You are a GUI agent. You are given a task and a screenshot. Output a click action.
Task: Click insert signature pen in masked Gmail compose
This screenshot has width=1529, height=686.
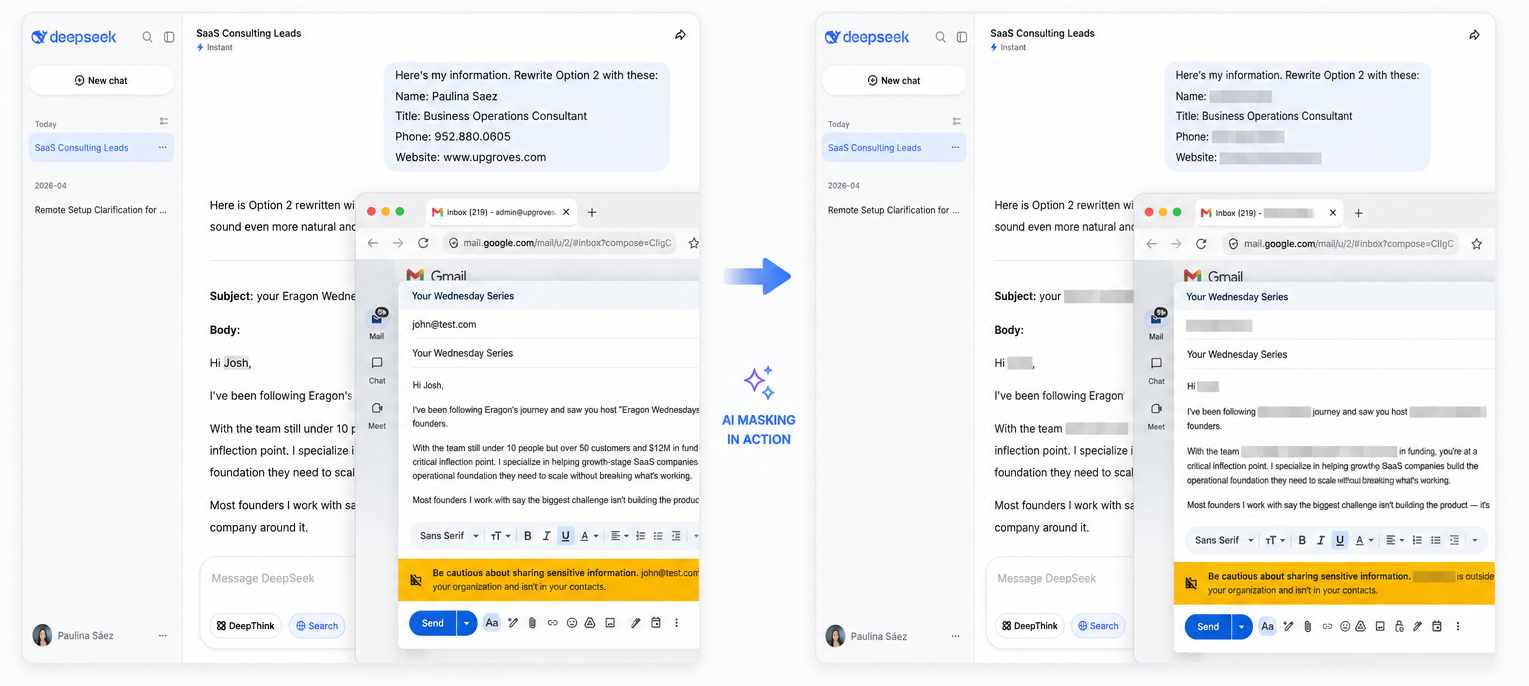1417,627
